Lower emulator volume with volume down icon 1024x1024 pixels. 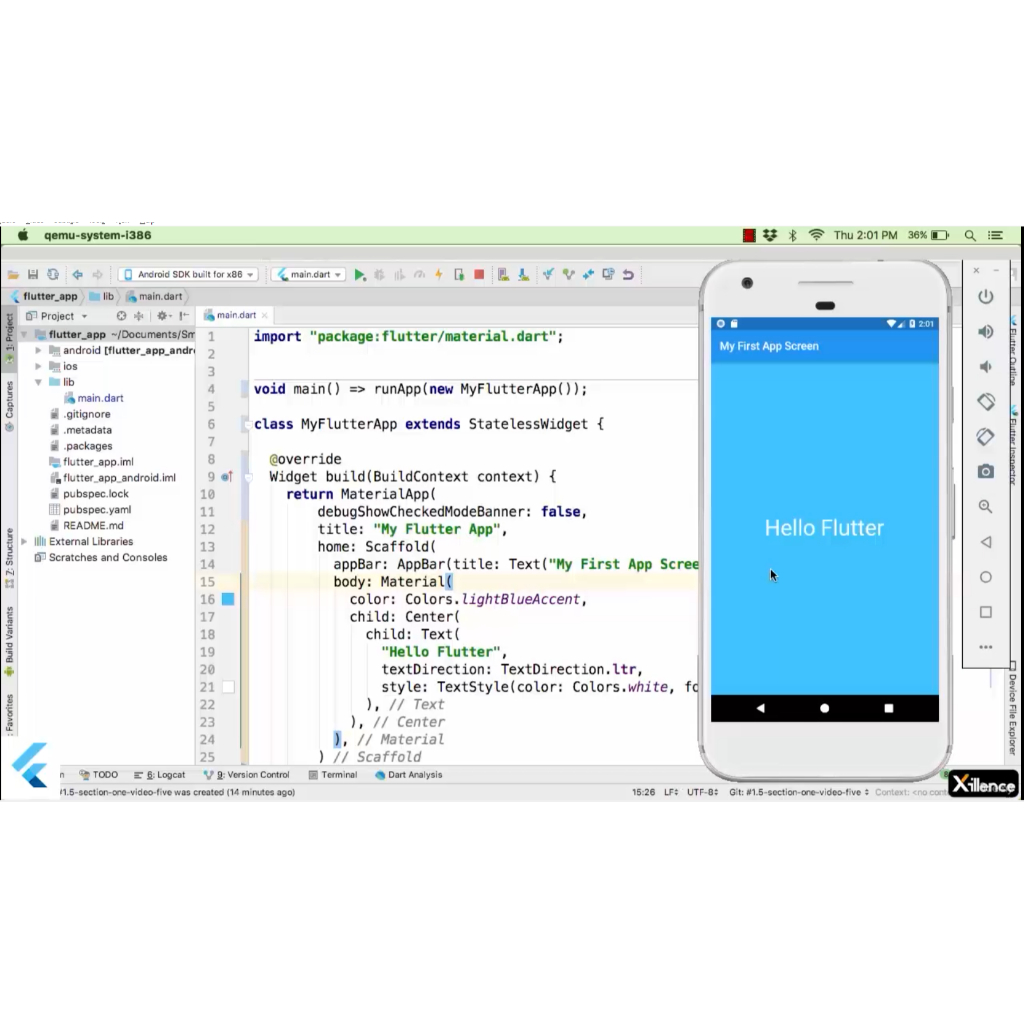[985, 367]
